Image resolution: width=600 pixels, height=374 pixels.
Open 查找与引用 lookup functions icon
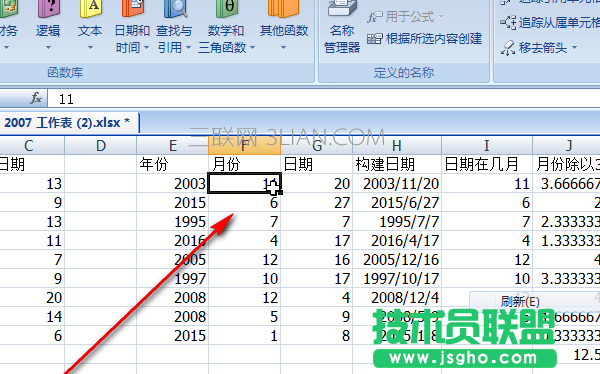pyautogui.click(x=174, y=27)
